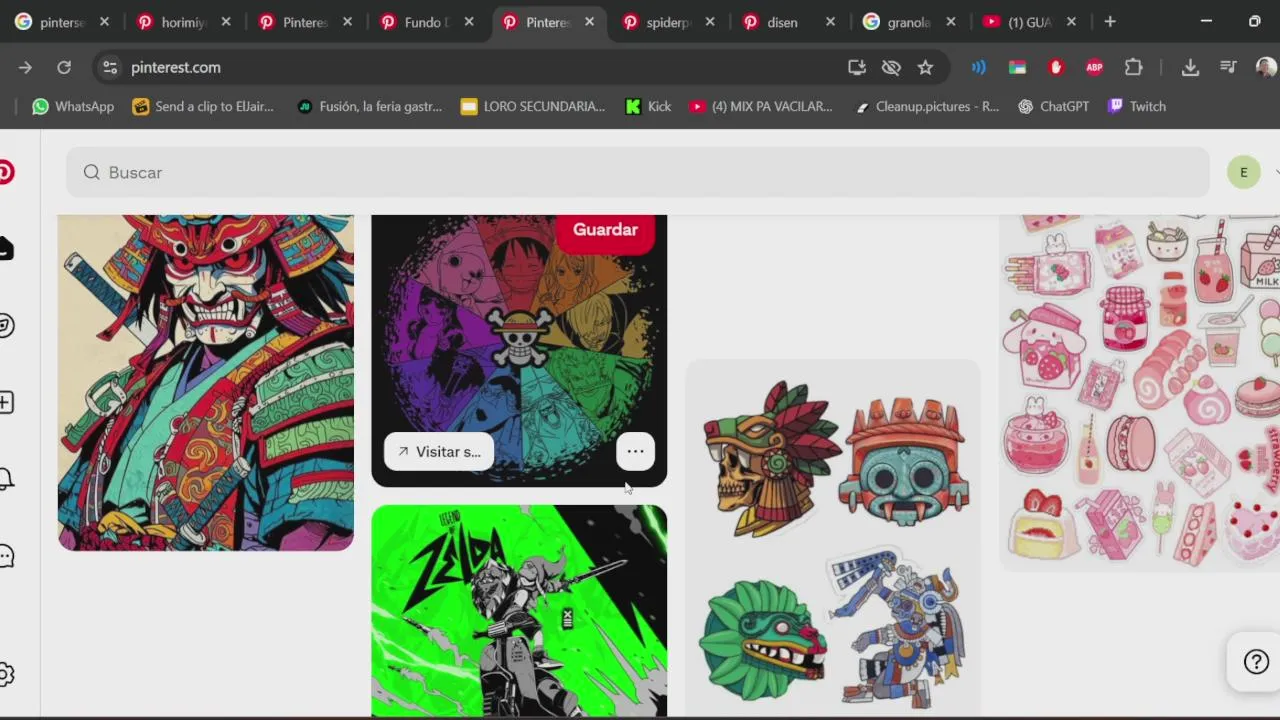Click the profile avatar with letter E
This screenshot has width=1280, height=720.
pos(1243,172)
